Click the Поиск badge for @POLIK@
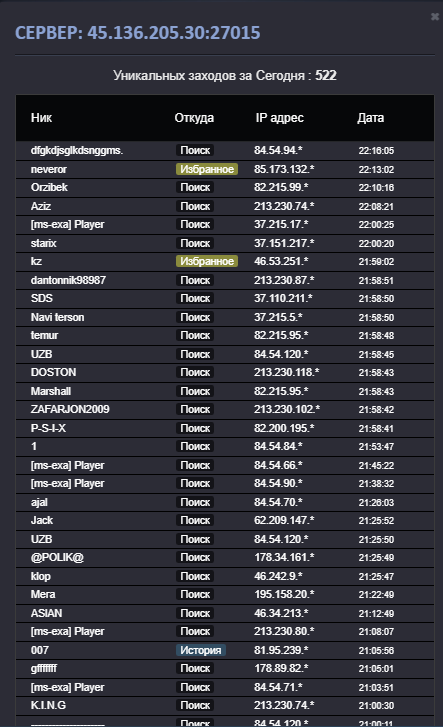 tap(195, 558)
